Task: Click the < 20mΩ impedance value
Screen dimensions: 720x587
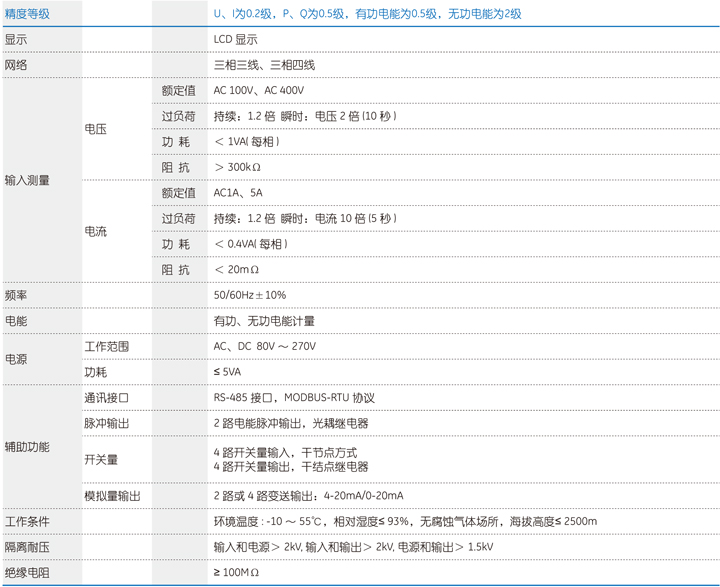Action: (x=236, y=269)
